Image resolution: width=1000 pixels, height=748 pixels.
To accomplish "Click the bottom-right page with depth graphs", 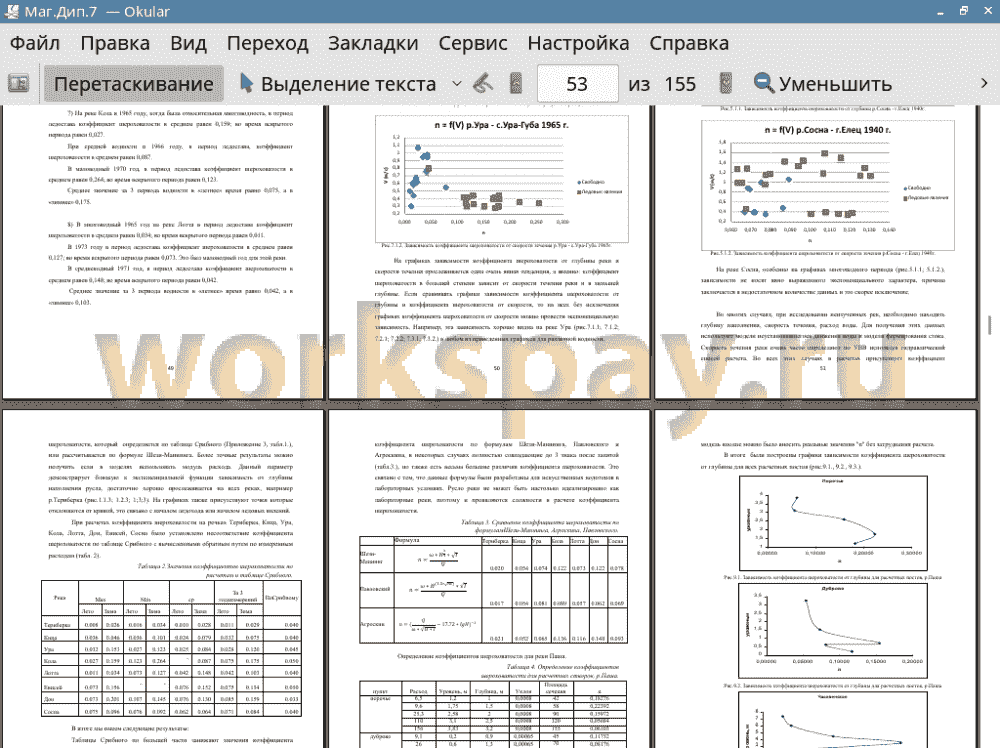I will click(816, 579).
